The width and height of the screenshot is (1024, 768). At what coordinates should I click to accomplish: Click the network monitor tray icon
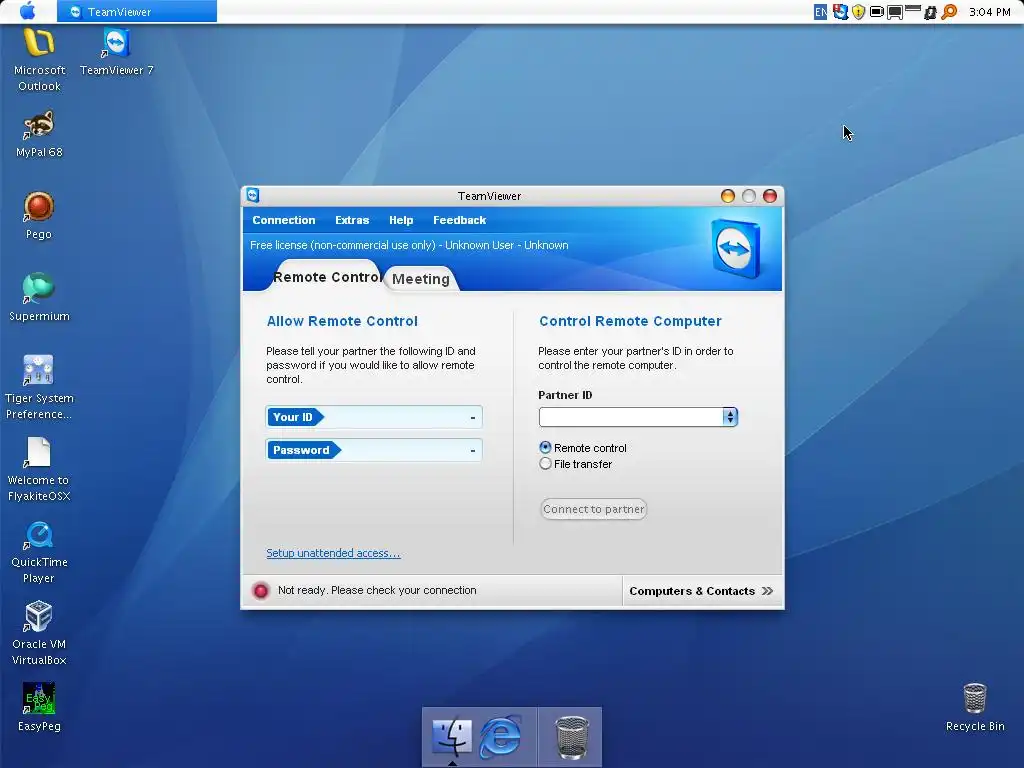[x=895, y=12]
